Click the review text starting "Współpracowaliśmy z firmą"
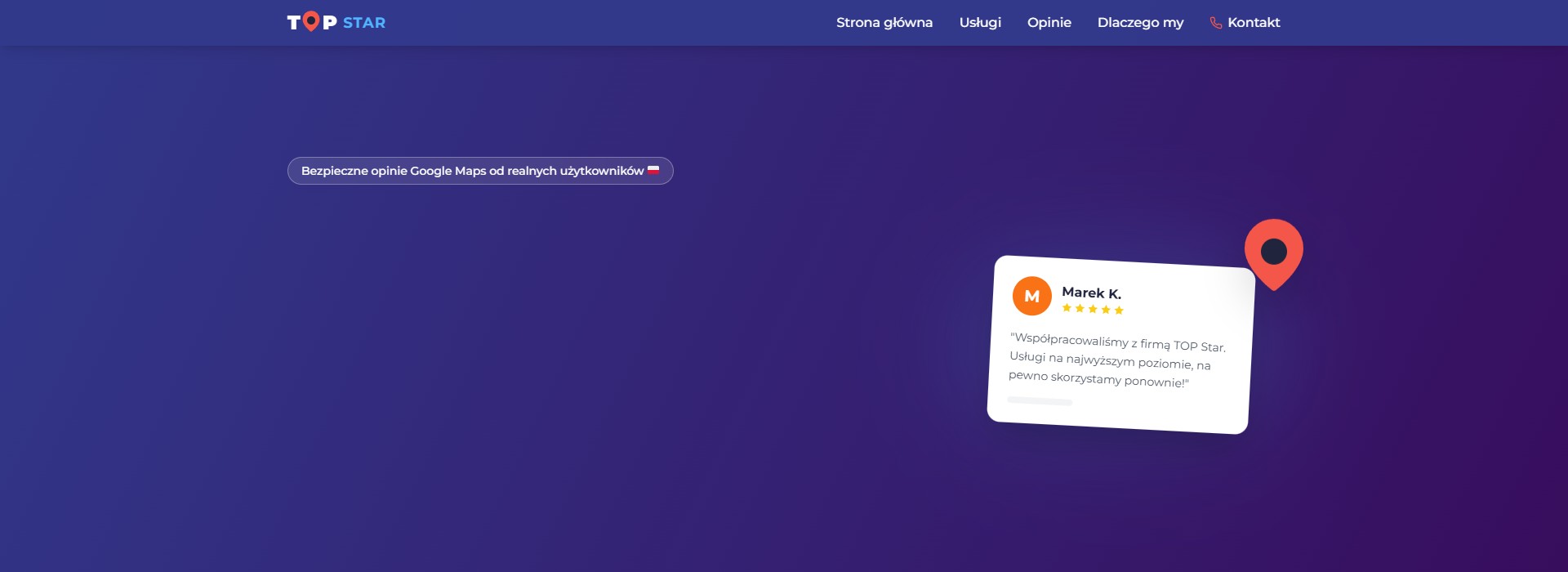Screen dimensions: 1568x572 coord(1116,360)
